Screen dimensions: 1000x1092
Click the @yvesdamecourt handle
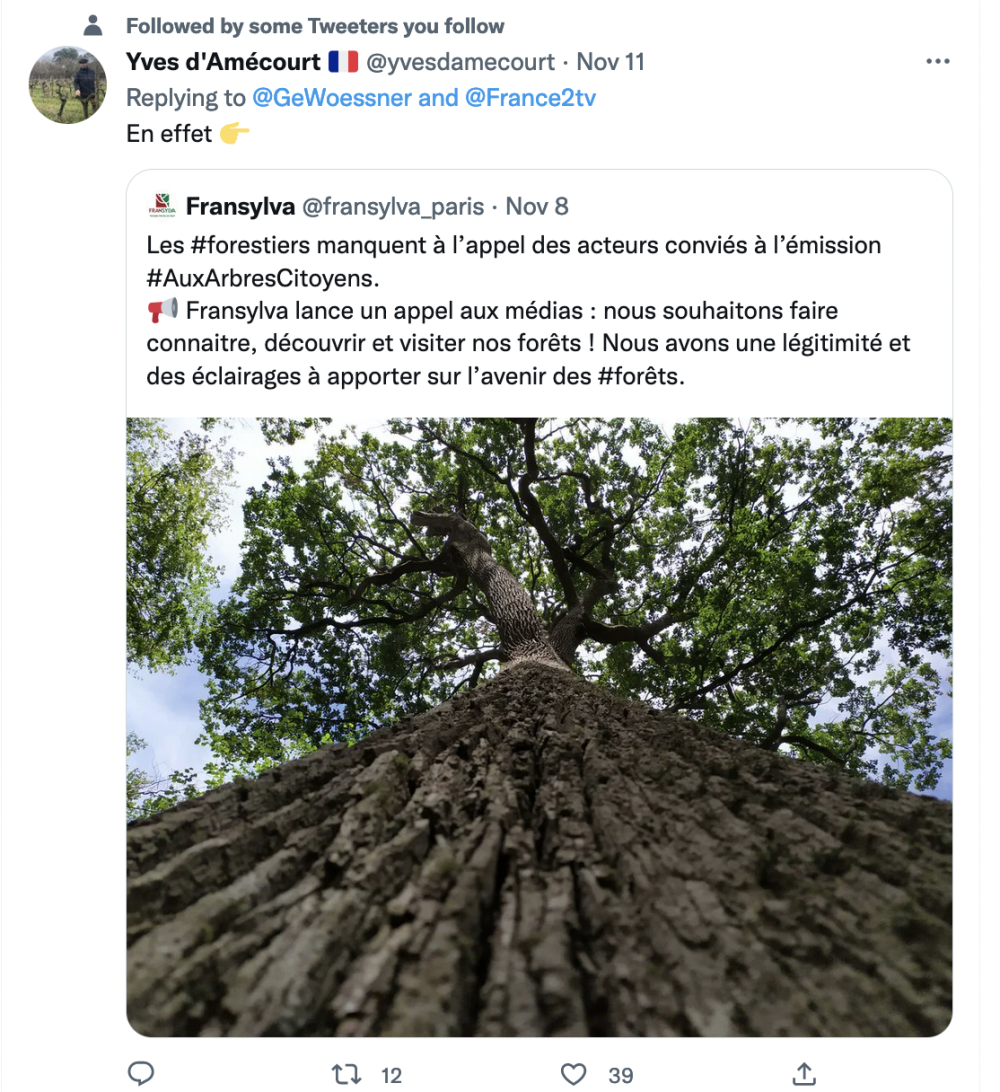[x=461, y=62]
